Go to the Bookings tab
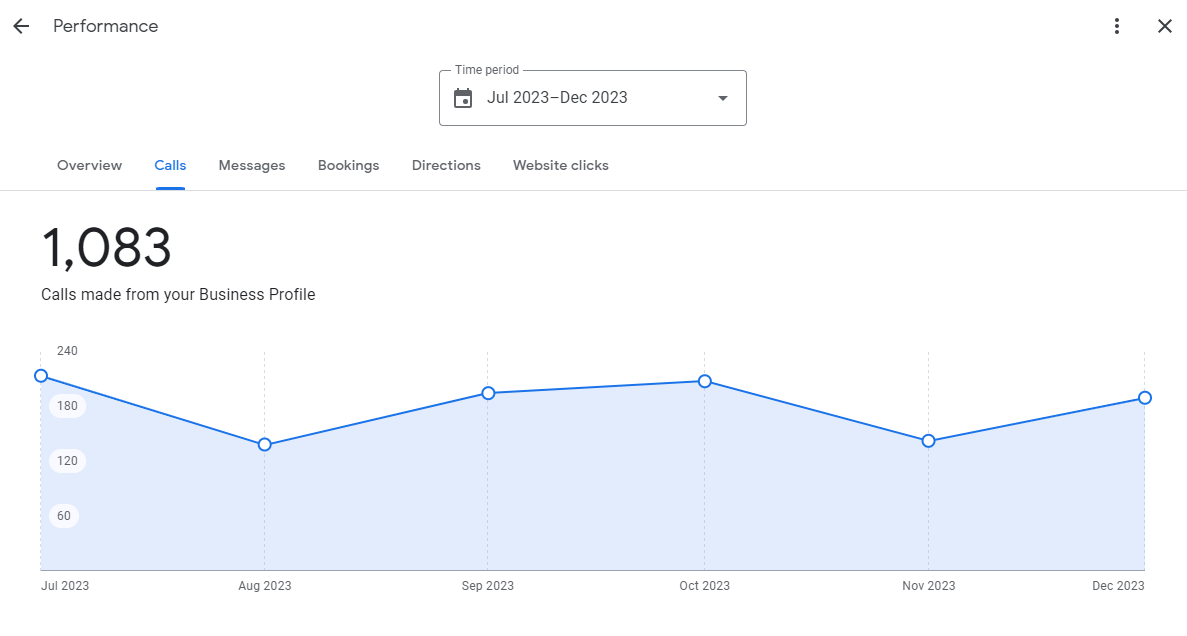1187x636 pixels. (x=348, y=165)
